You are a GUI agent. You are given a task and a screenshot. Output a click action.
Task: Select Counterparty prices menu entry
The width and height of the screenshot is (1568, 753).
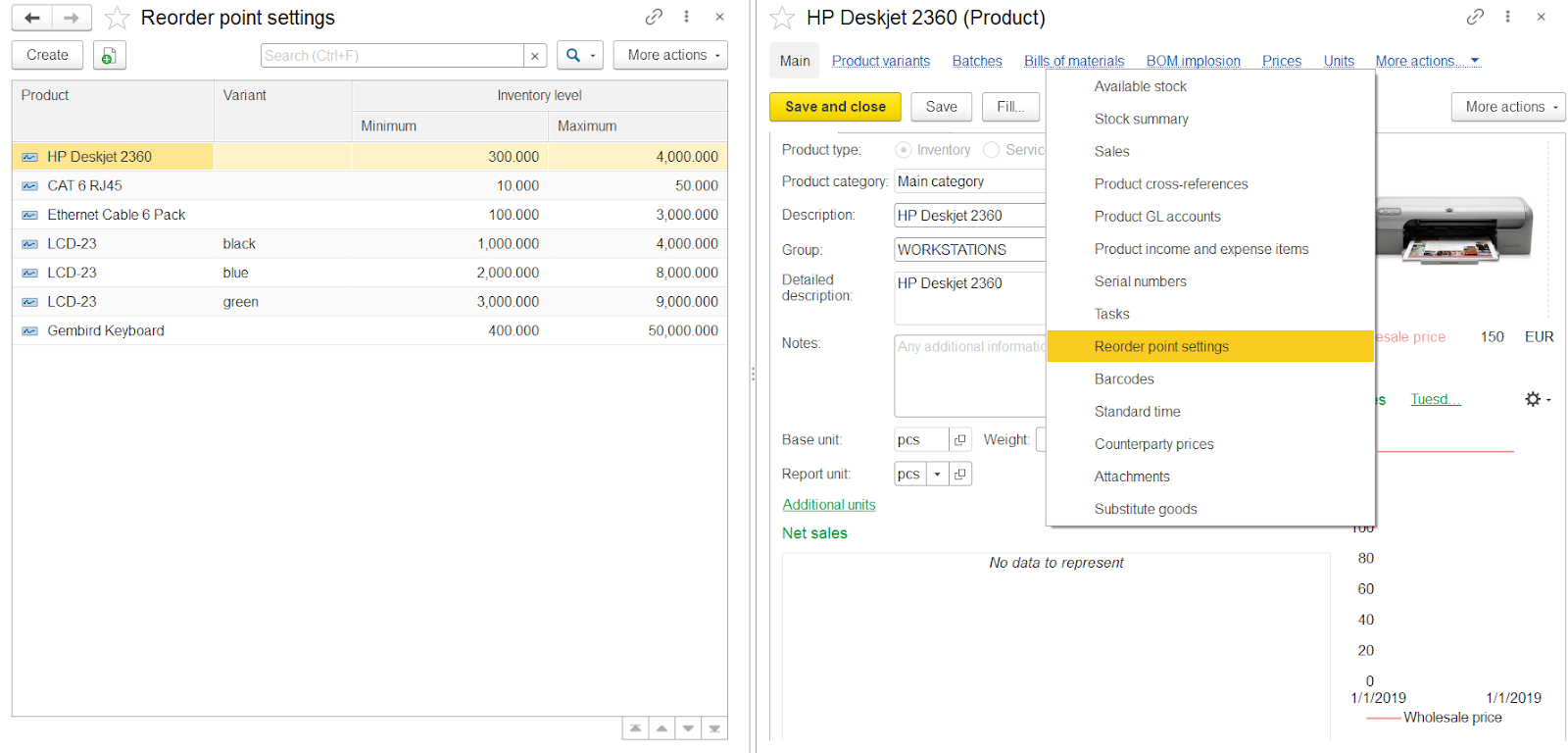[1210, 444]
